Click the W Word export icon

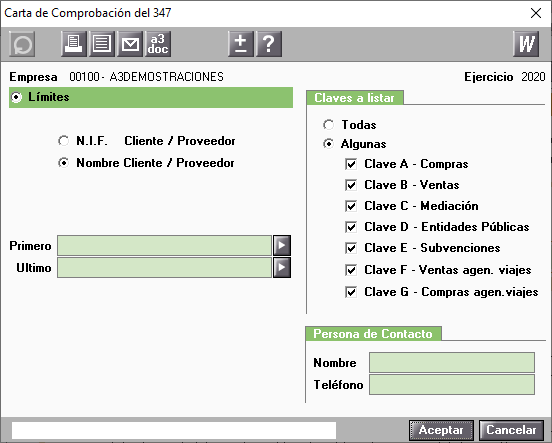tap(526, 44)
